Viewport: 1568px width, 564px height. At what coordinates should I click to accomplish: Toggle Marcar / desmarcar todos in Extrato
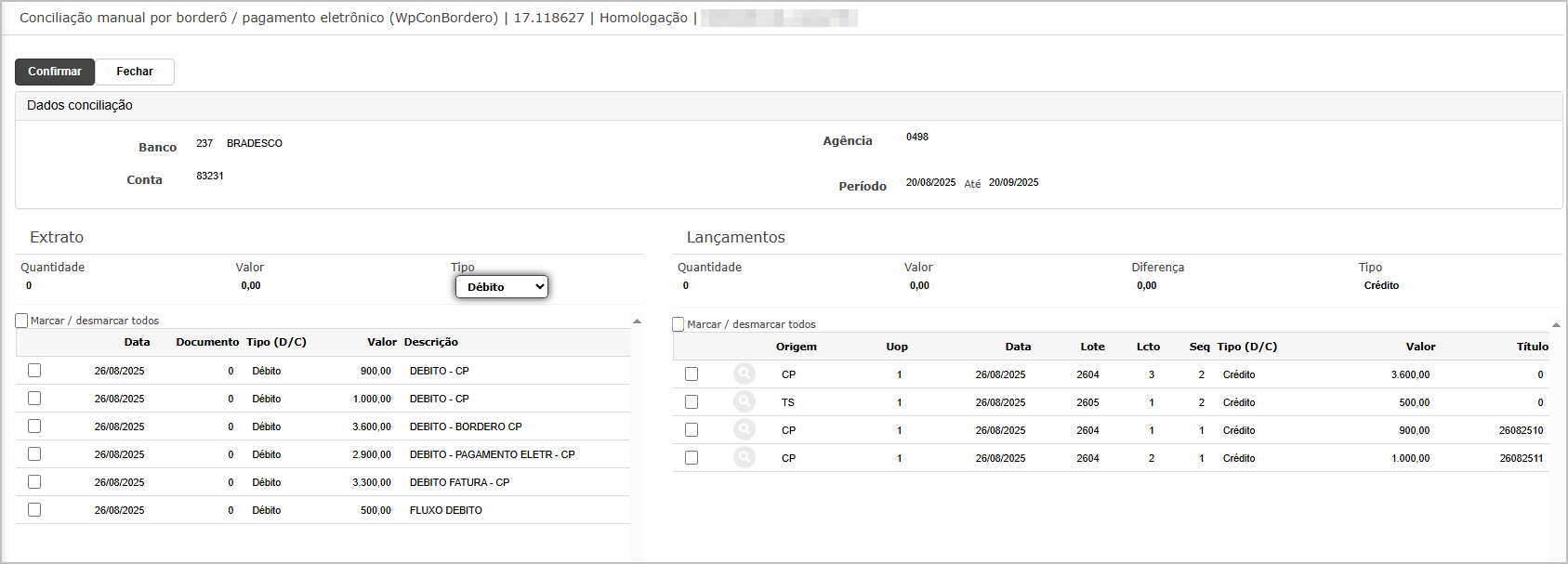pyautogui.click(x=22, y=321)
